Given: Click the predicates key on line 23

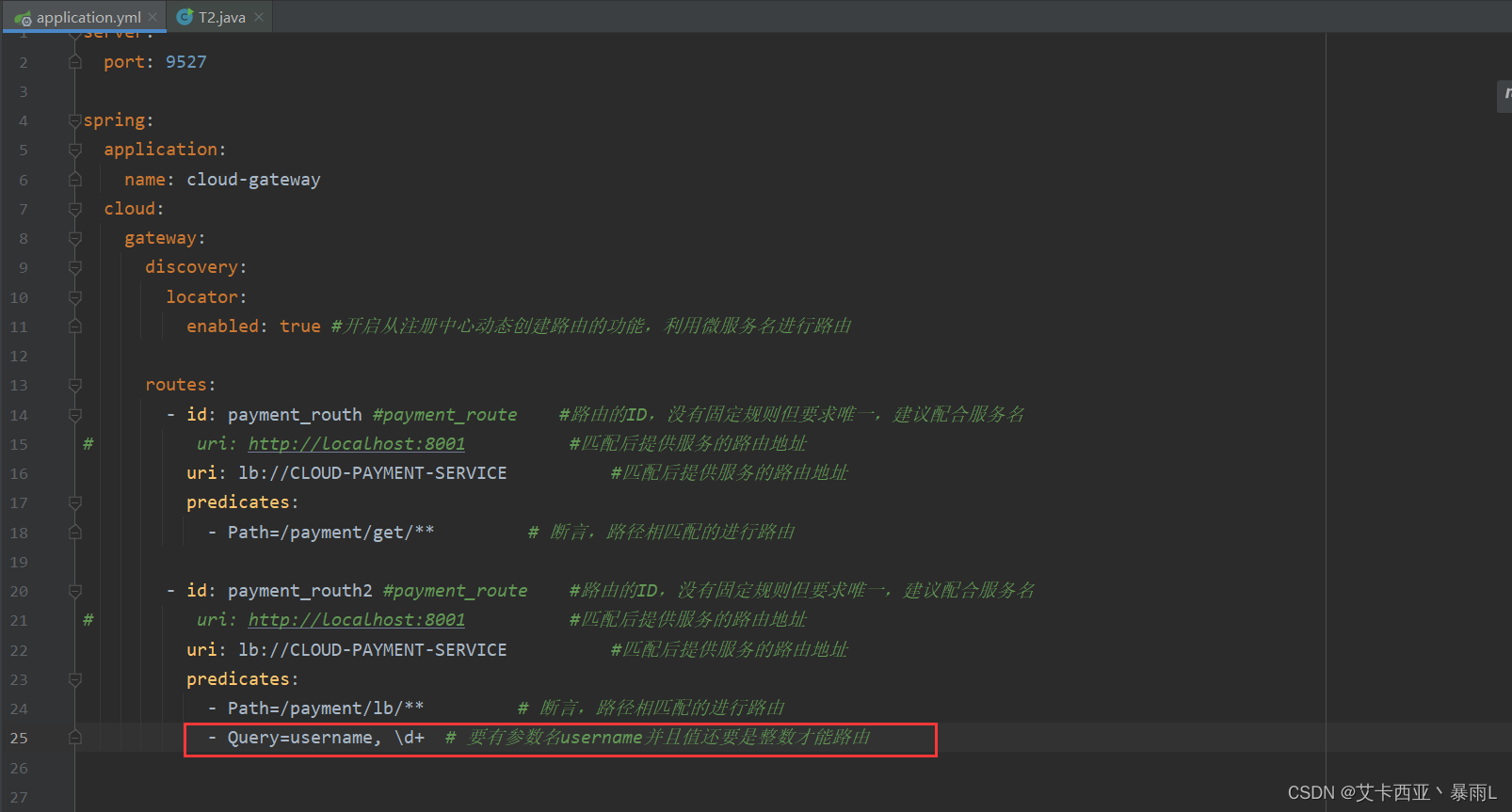Looking at the screenshot, I should pos(238,679).
